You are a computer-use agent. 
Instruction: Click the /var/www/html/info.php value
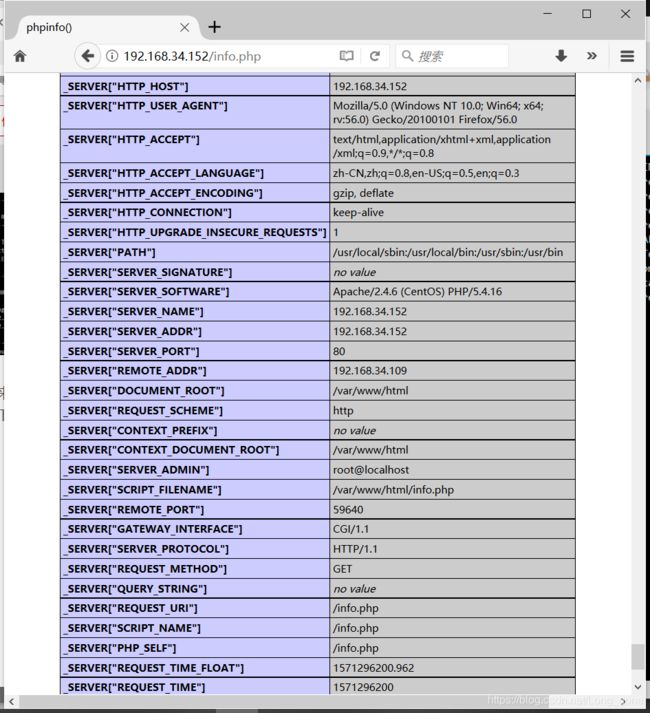tap(453, 490)
